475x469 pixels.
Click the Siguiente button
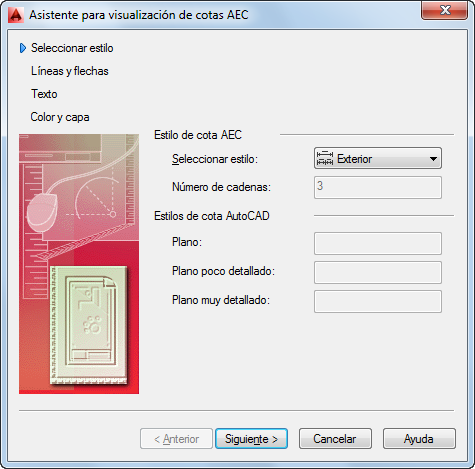(x=251, y=439)
